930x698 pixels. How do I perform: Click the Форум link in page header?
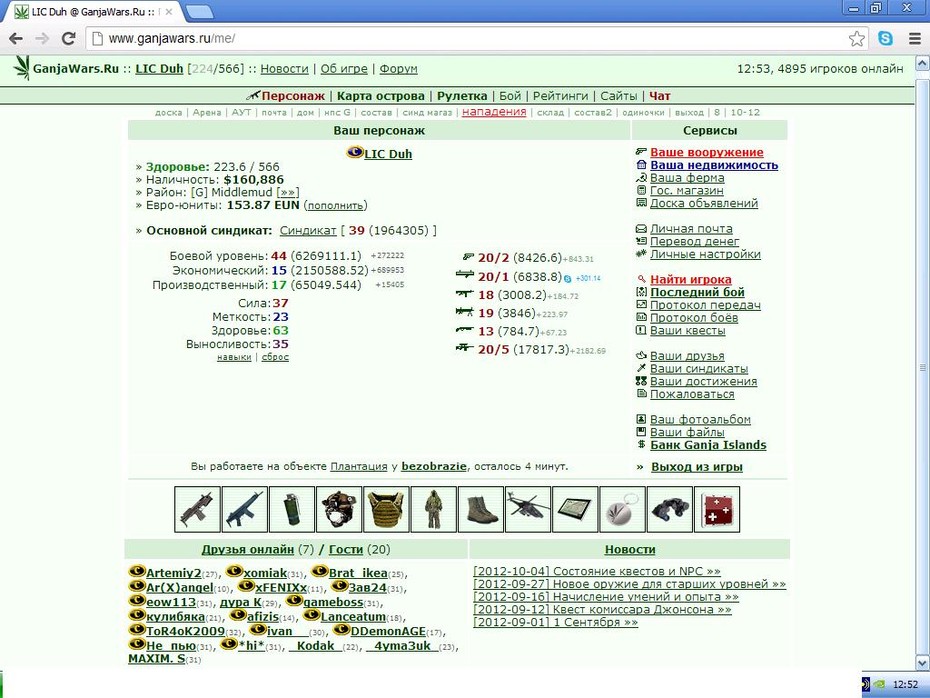399,69
